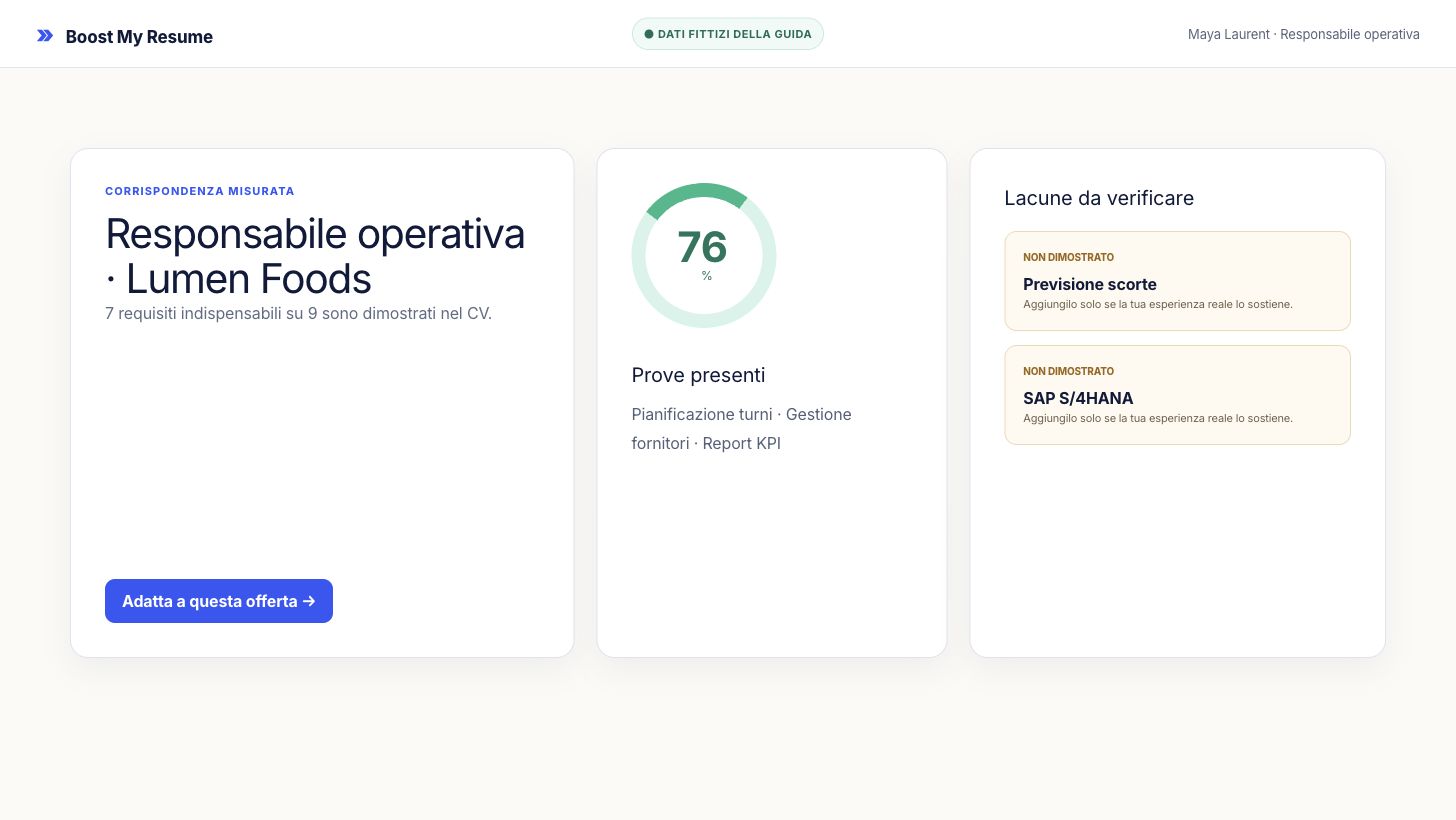1456x820 pixels.
Task: Click the Non dimostrato label above SAP S/4HANA
Action: point(1068,371)
